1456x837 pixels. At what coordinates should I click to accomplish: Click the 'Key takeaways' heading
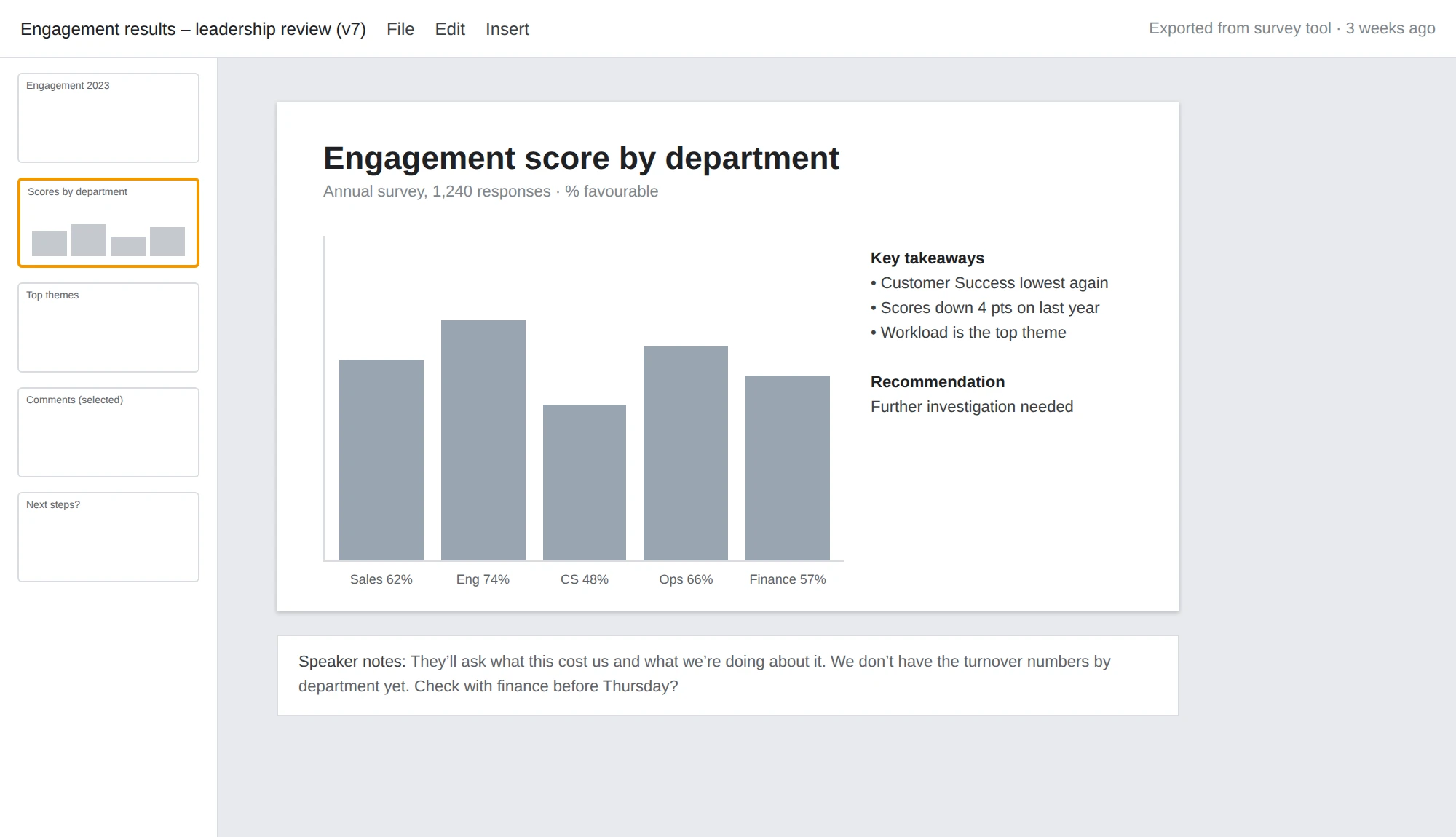click(927, 258)
